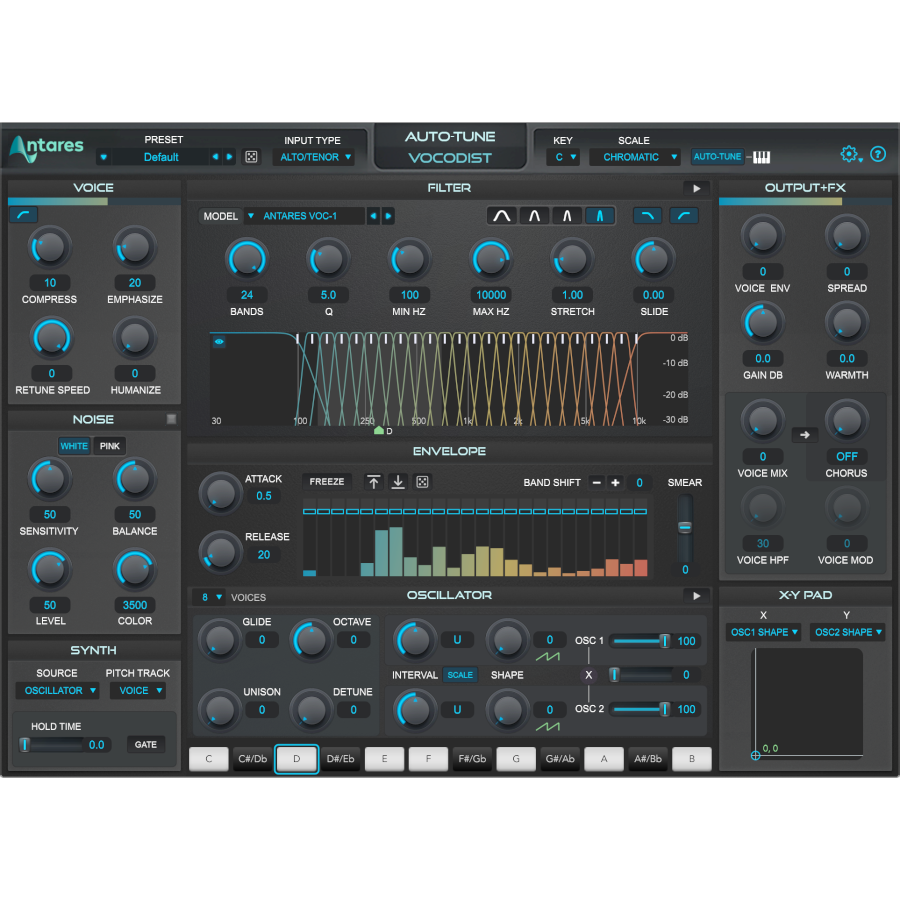Randomize the preset with the dice icon
900x900 pixels.
coord(251,157)
